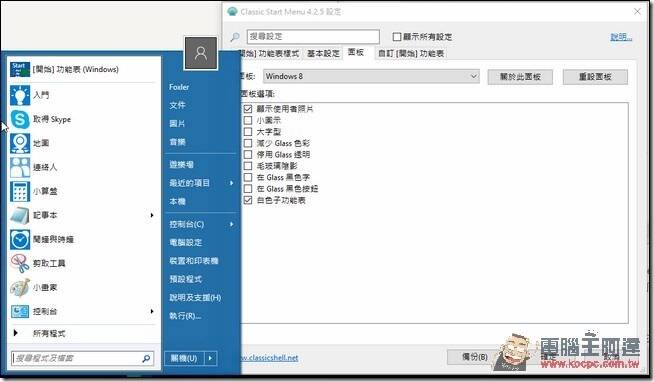The height and width of the screenshot is (382, 654).
Task: Open the Paint palette icon
Action: pyautogui.click(x=20, y=288)
